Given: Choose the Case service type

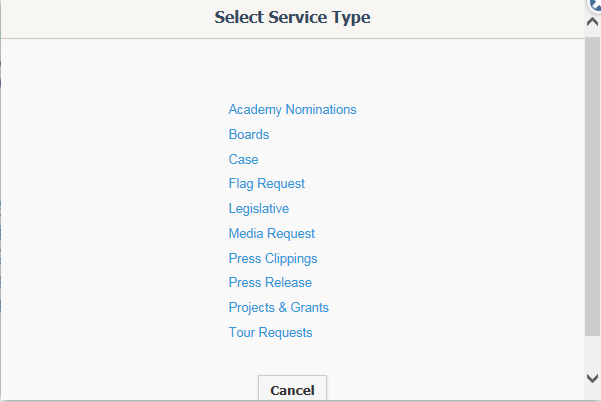Looking at the screenshot, I should pyautogui.click(x=243, y=159).
